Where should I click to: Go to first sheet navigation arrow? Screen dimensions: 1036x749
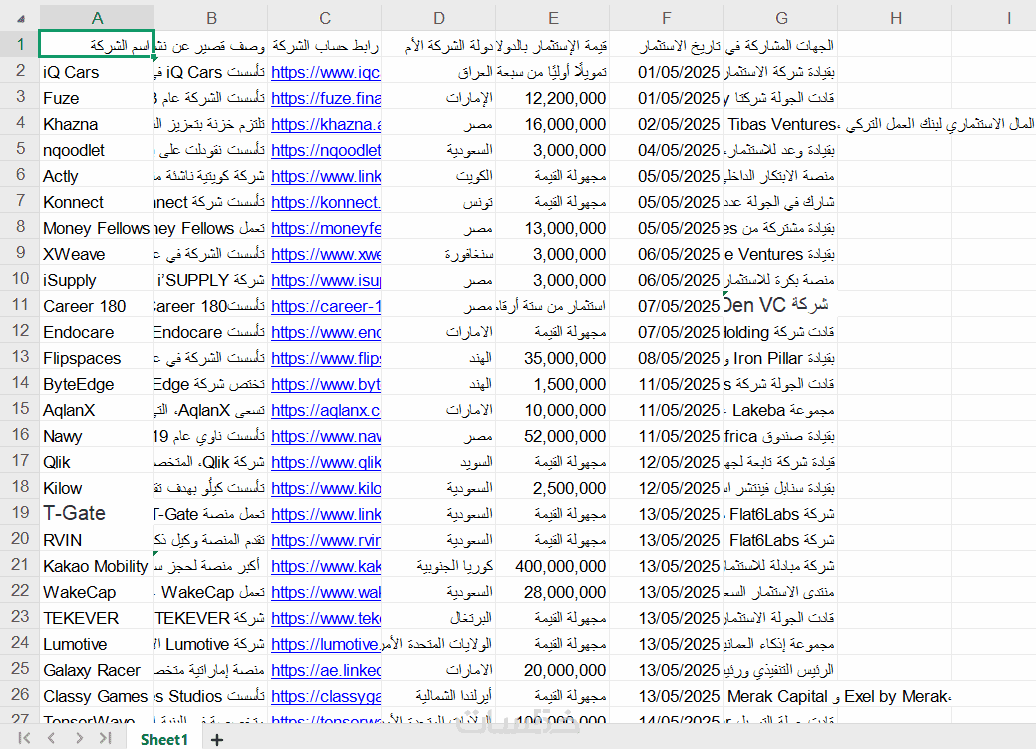click(24, 738)
